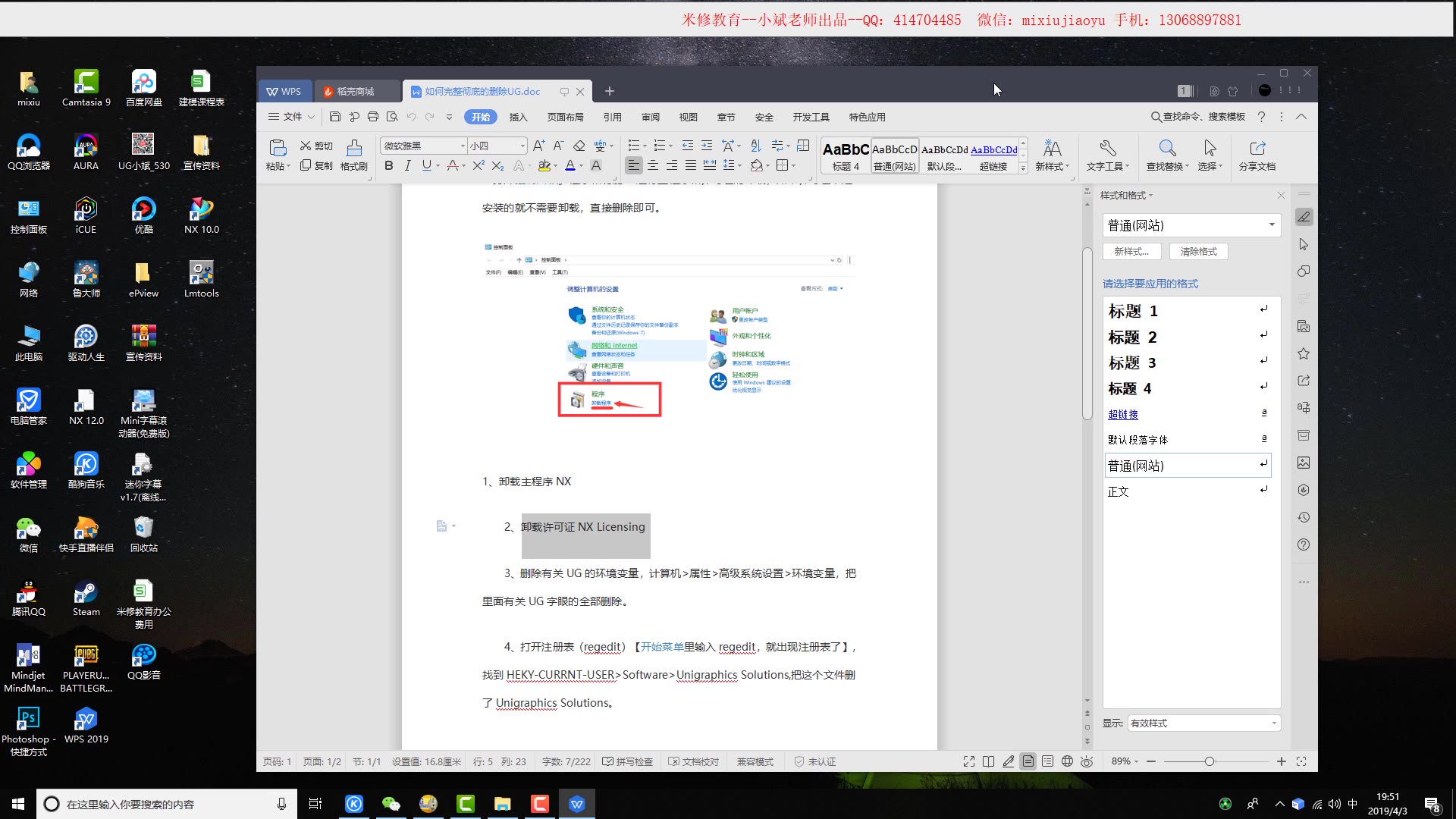Expand the 显示 有效样式 dropdown

pos(1274,723)
